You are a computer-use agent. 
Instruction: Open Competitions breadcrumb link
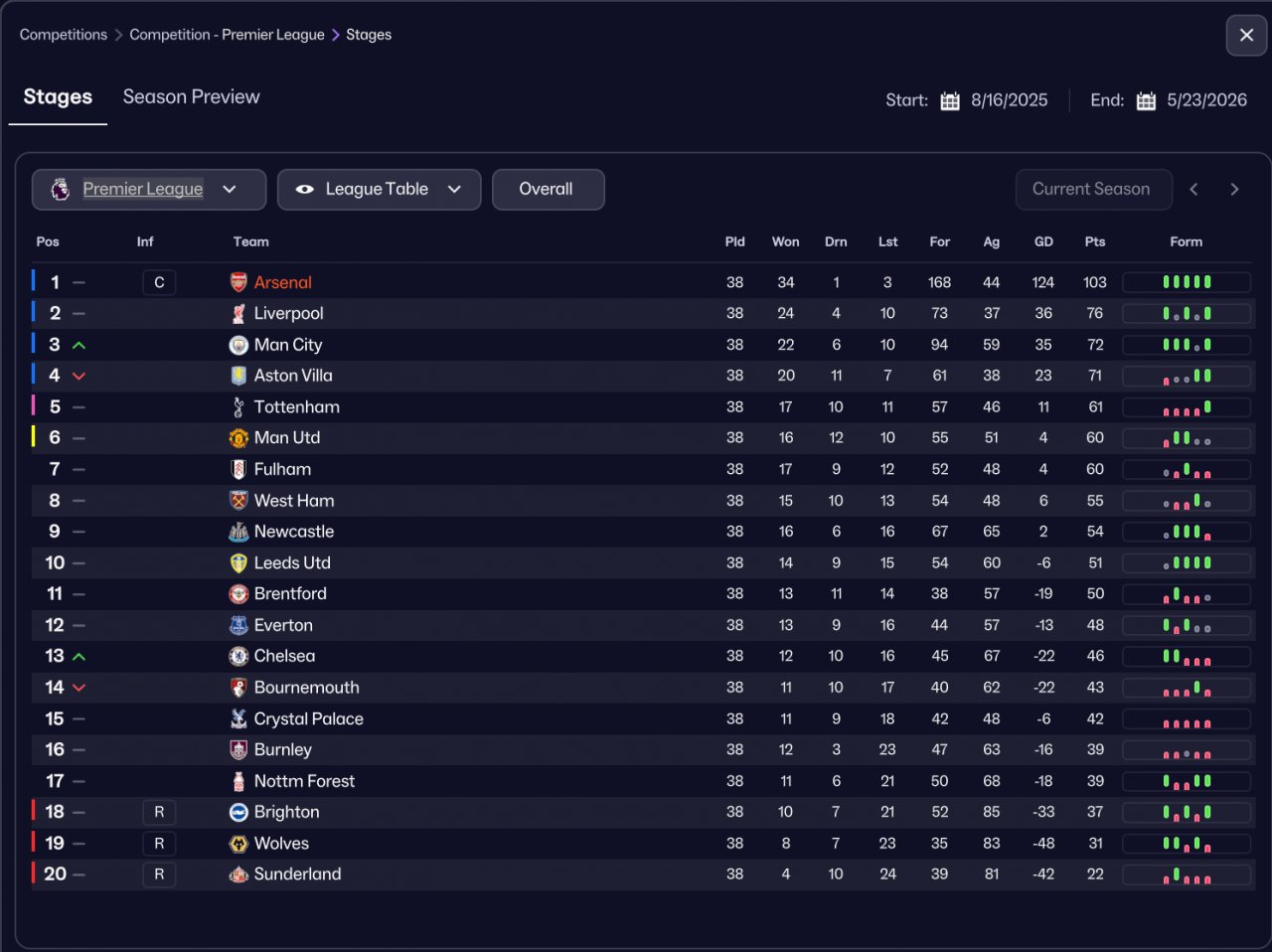[x=64, y=35]
